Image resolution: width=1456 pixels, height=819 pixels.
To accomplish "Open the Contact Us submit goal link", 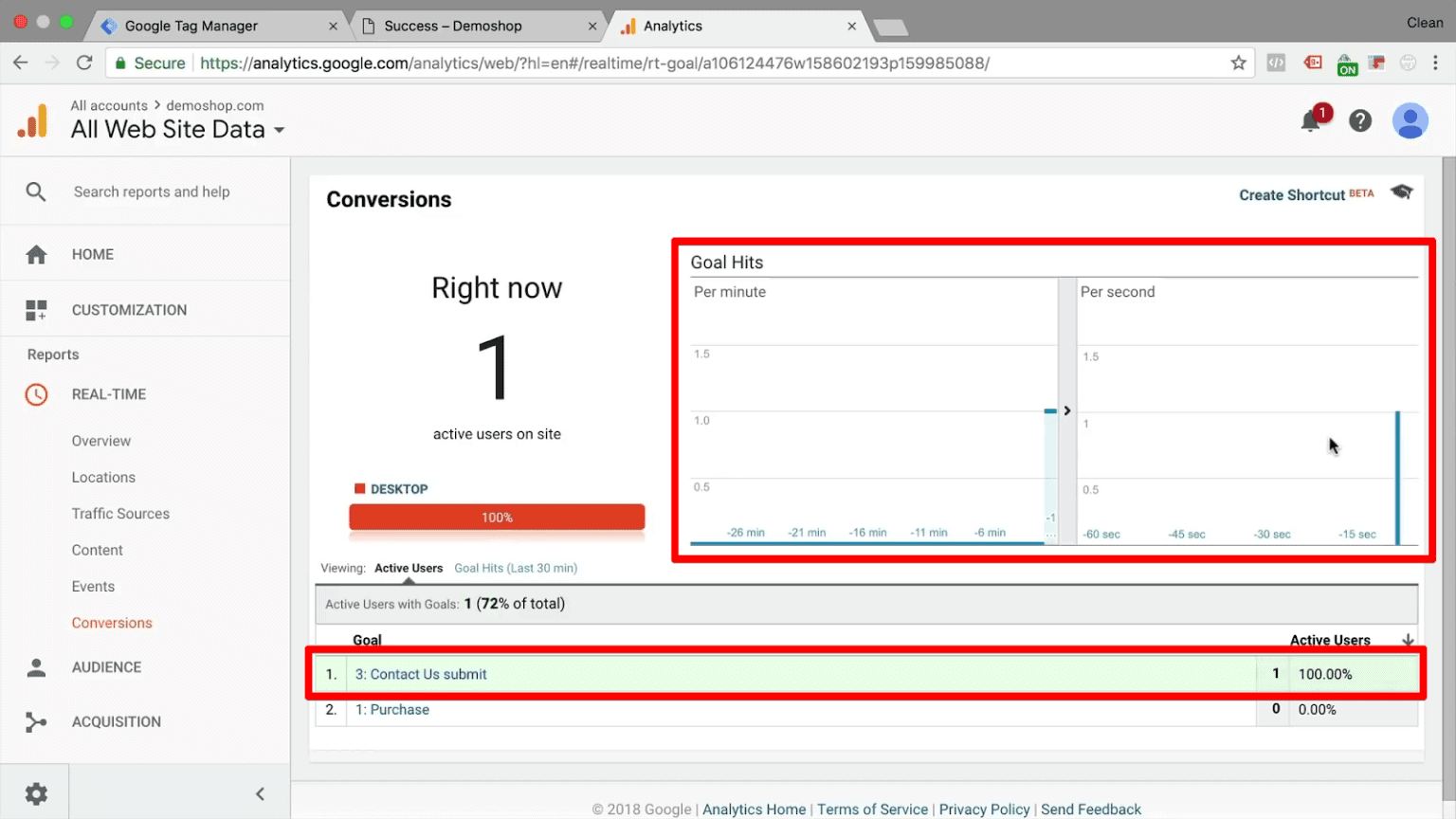I will [422, 674].
